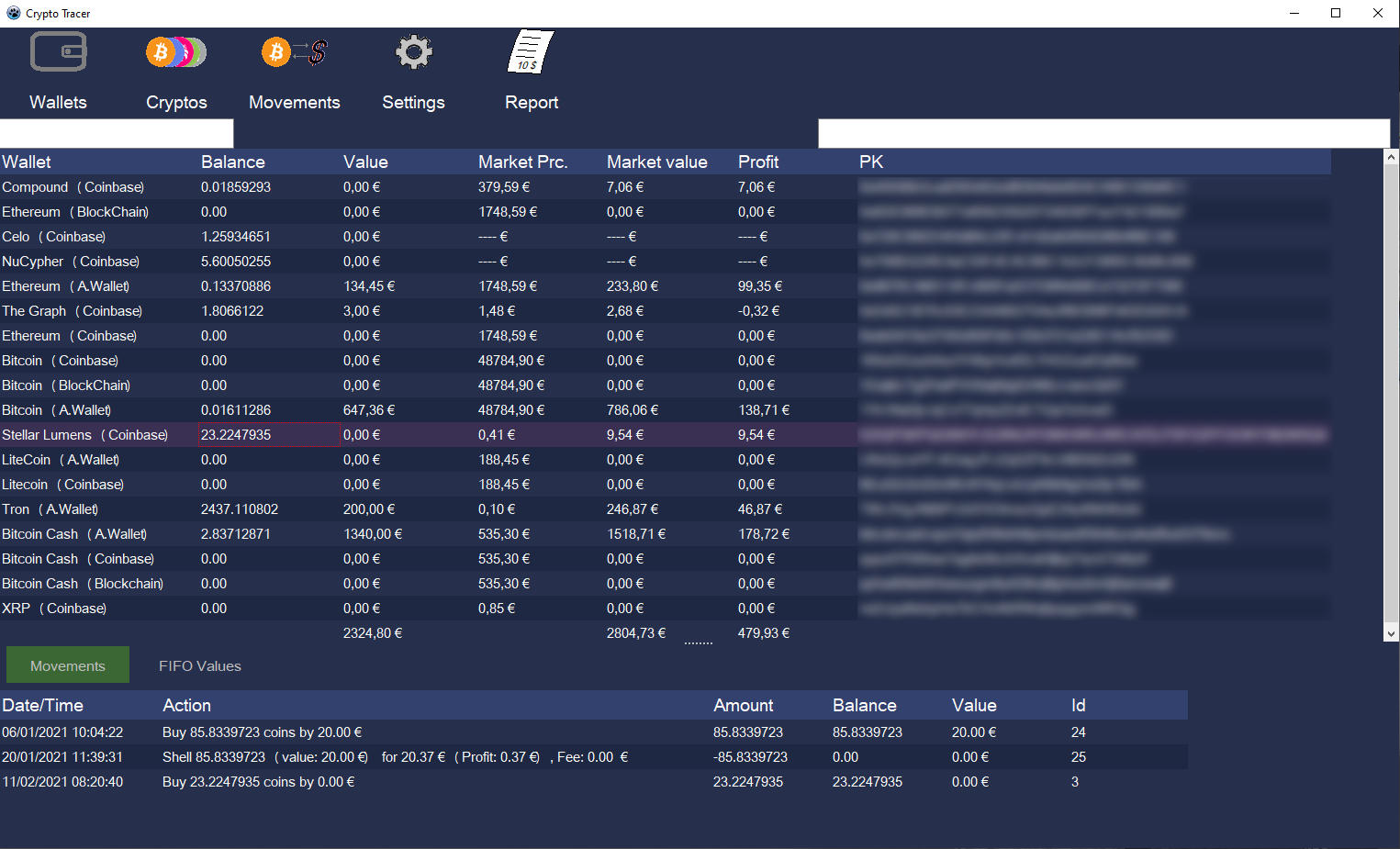Open the Movements bitcoin-to-dollar icon
1400x849 pixels.
coord(295,52)
